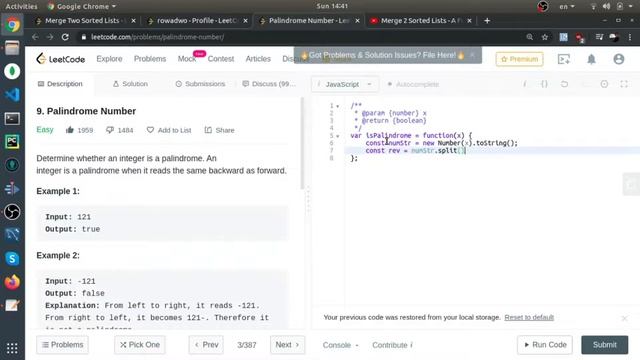Click the curly braces format code icon
The width and height of the screenshot is (640, 360).
point(544,84)
